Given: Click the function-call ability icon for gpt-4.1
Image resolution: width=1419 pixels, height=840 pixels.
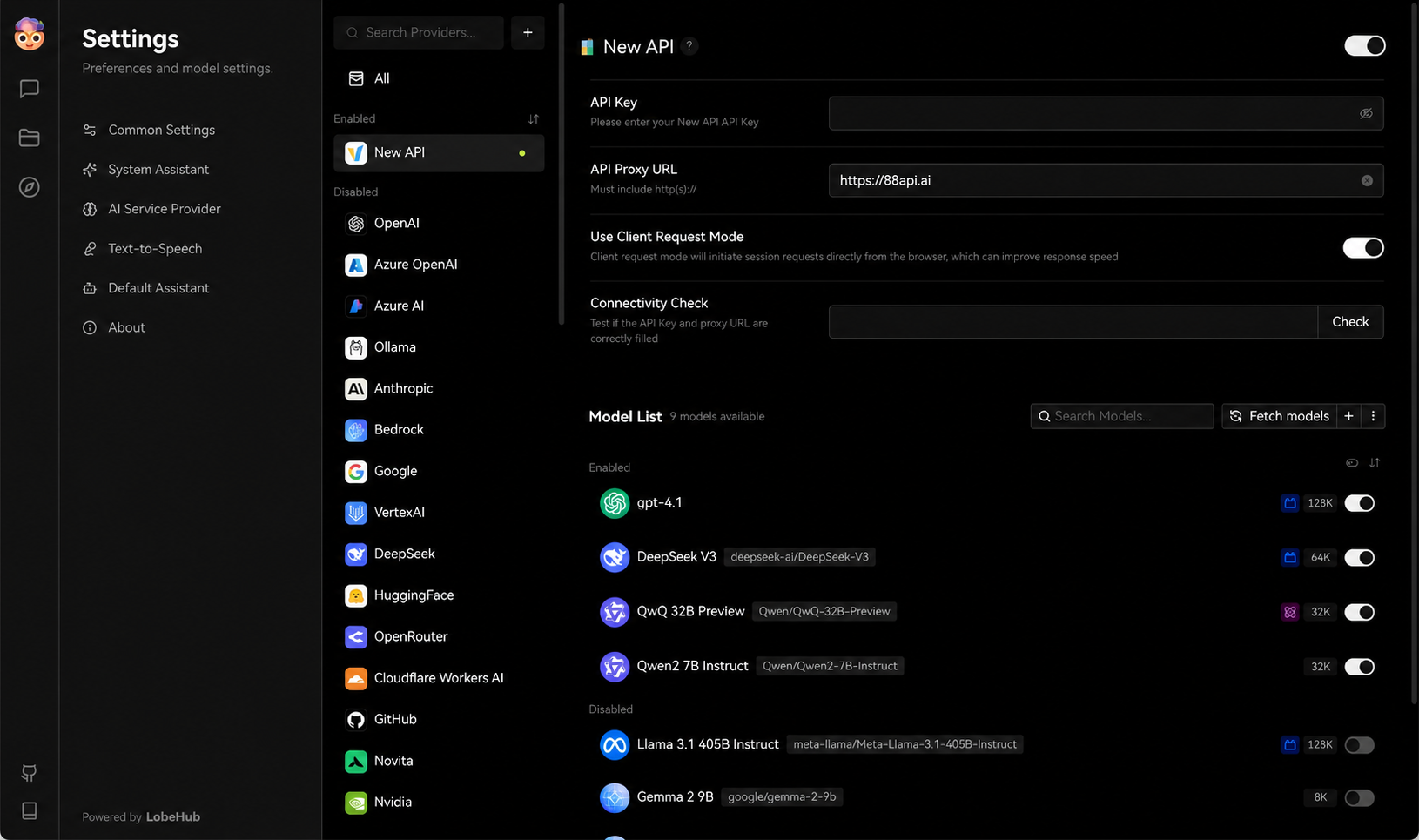Looking at the screenshot, I should 1290,503.
